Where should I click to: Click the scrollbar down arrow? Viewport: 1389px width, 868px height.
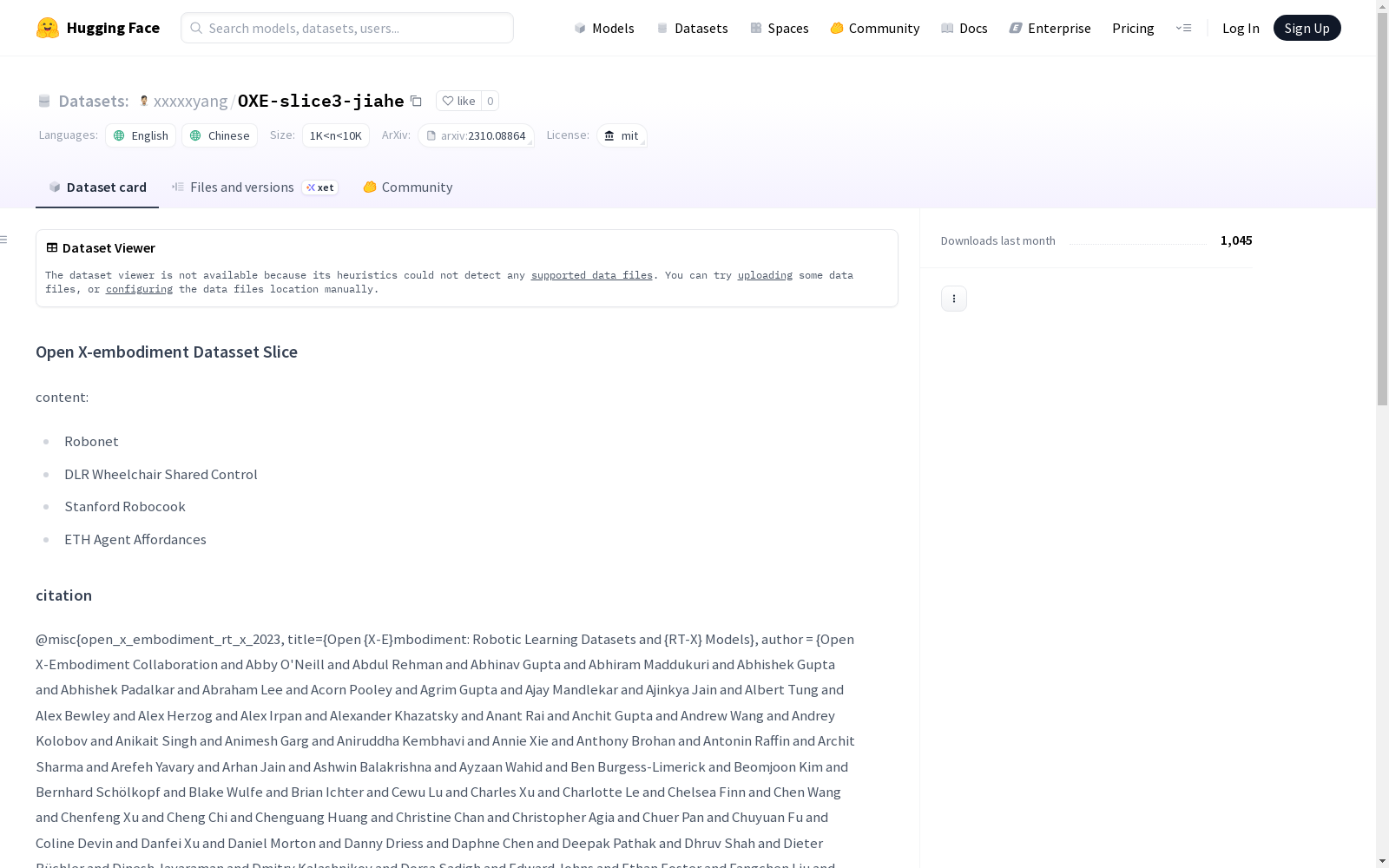click(x=1382, y=861)
